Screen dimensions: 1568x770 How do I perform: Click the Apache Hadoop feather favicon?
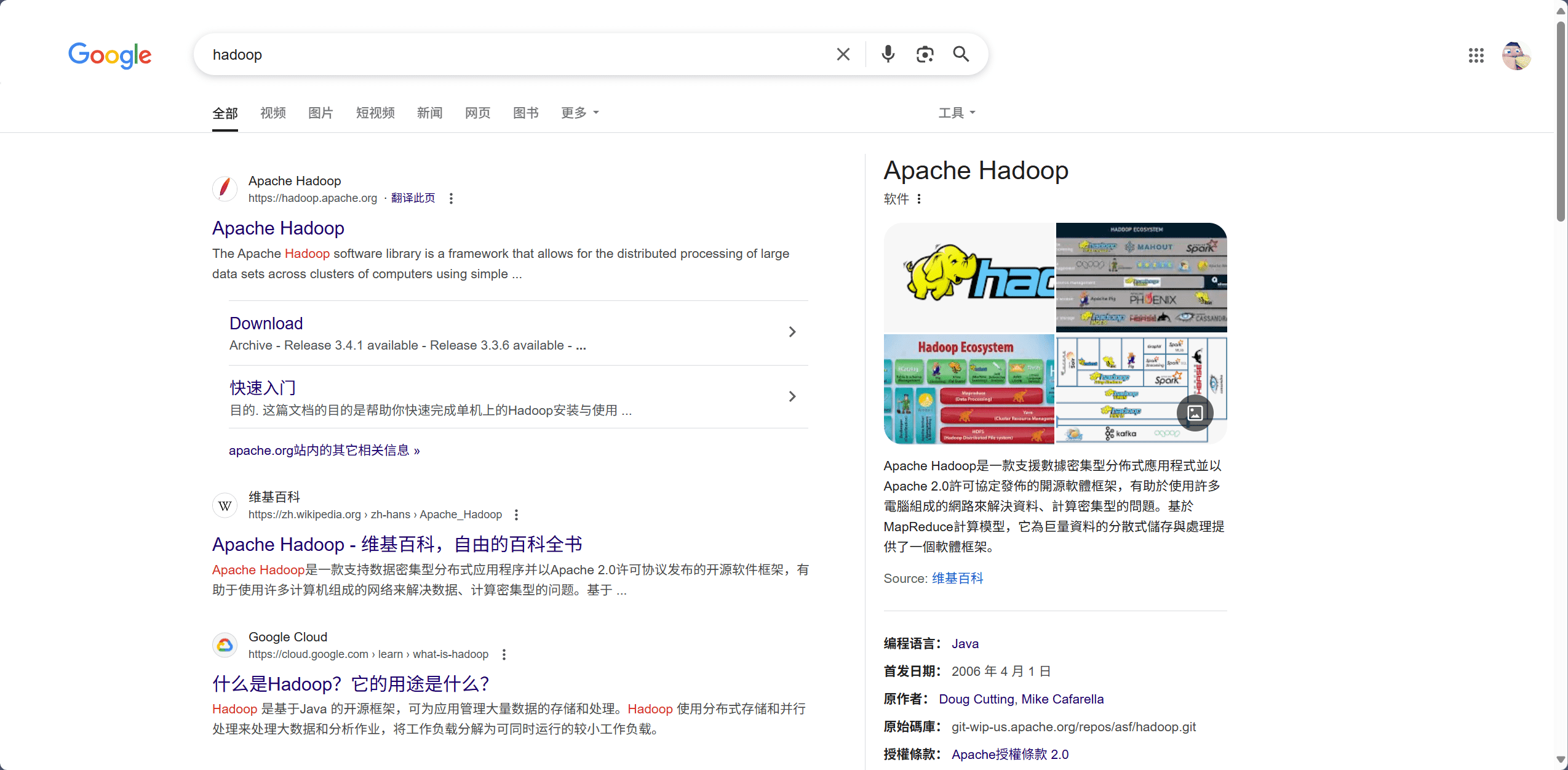pyautogui.click(x=225, y=188)
